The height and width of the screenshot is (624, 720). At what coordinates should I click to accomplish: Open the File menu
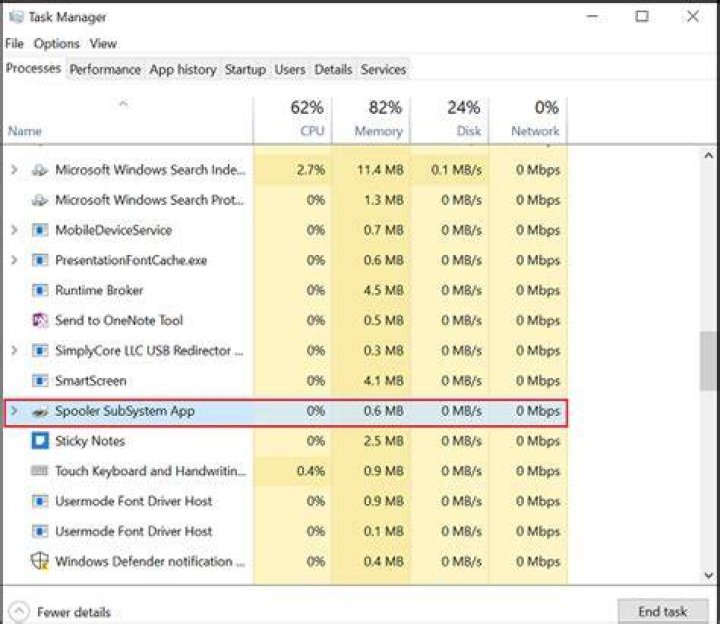click(x=14, y=44)
